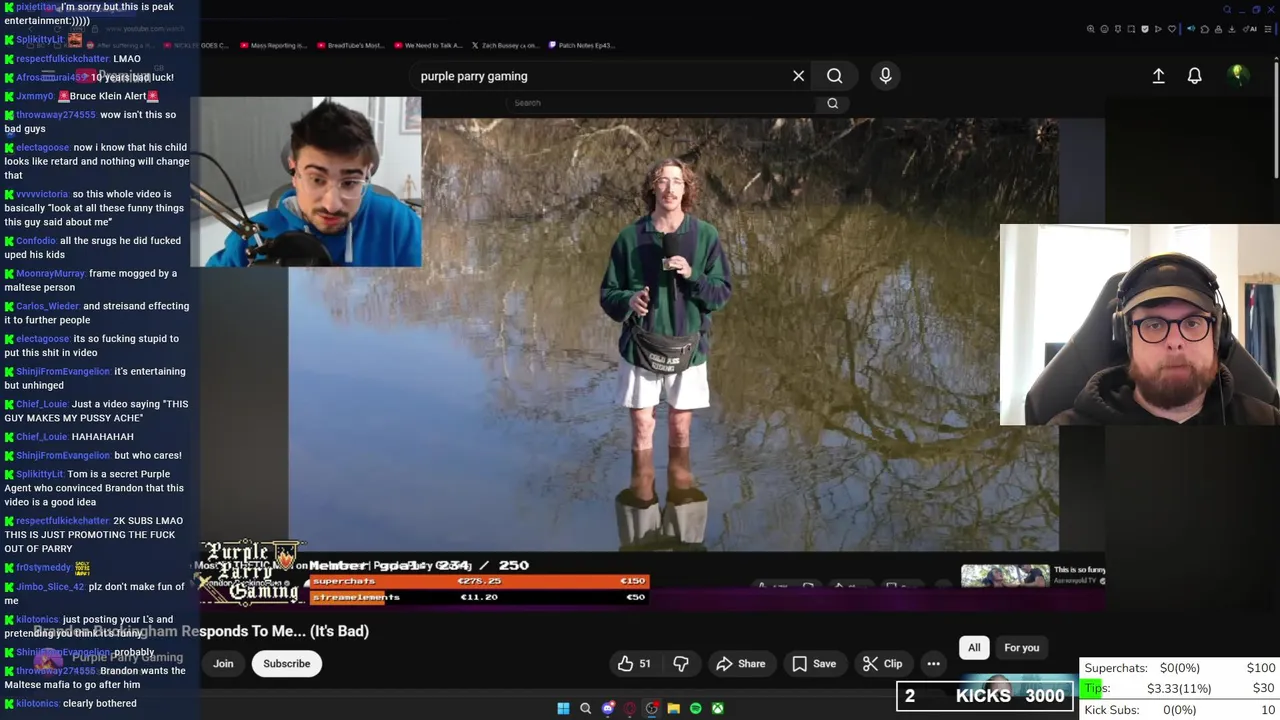Open YouTube notifications bell
1280x720 pixels.
point(1194,76)
